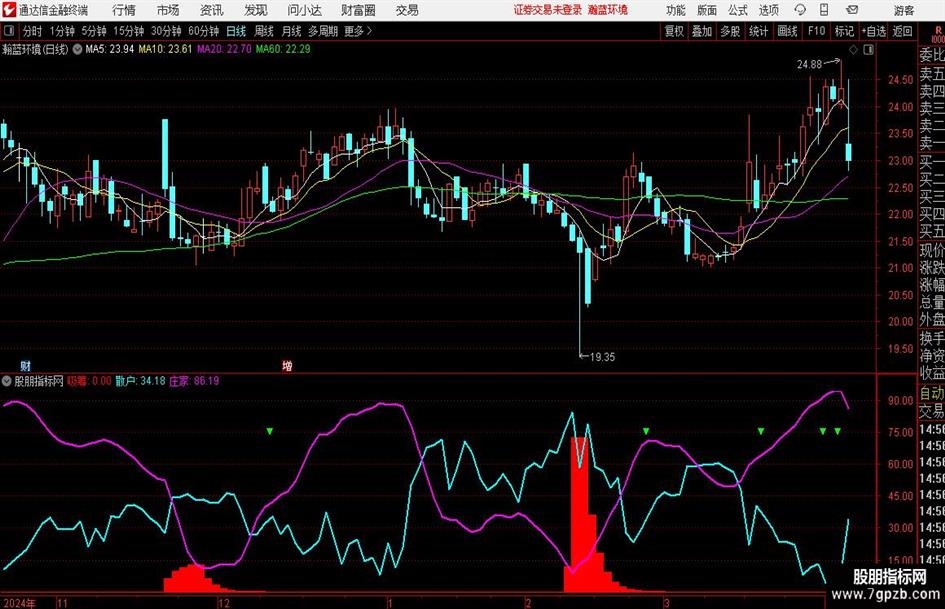Switch to the 30分钟 period tab
This screenshot has width=945, height=609.
pyautogui.click(x=166, y=31)
